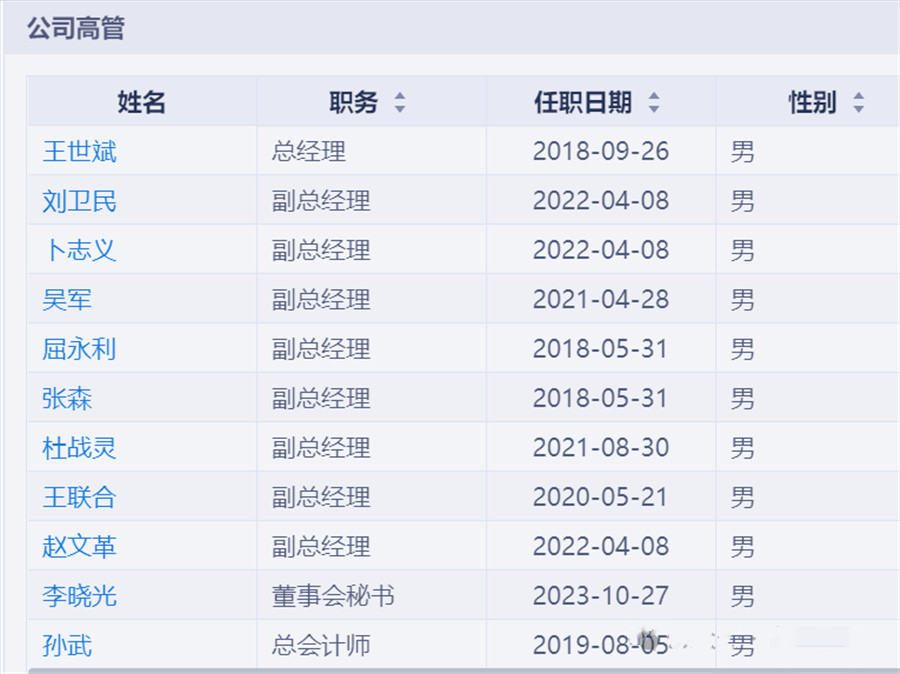This screenshot has width=900, height=674.
Task: Open 王世斌 executive profile link
Action: [x=79, y=152]
